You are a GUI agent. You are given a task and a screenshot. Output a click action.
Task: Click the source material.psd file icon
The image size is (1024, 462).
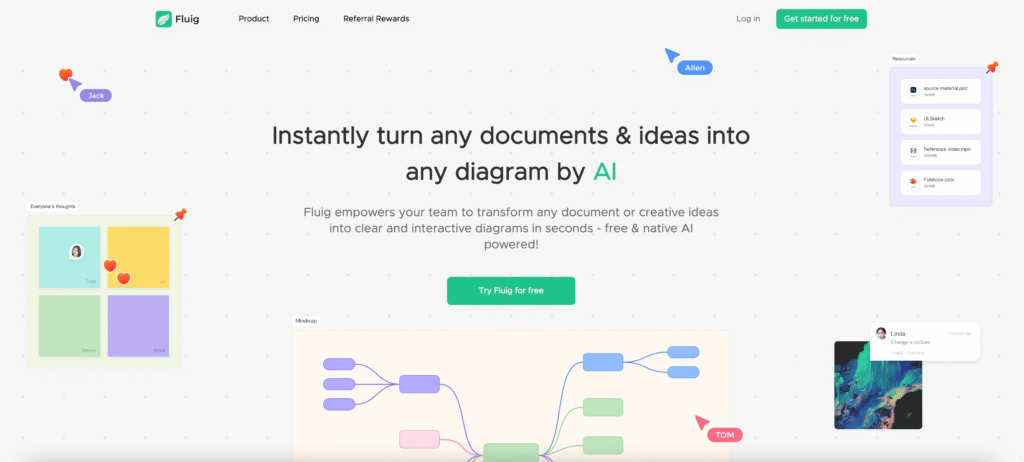click(x=913, y=90)
